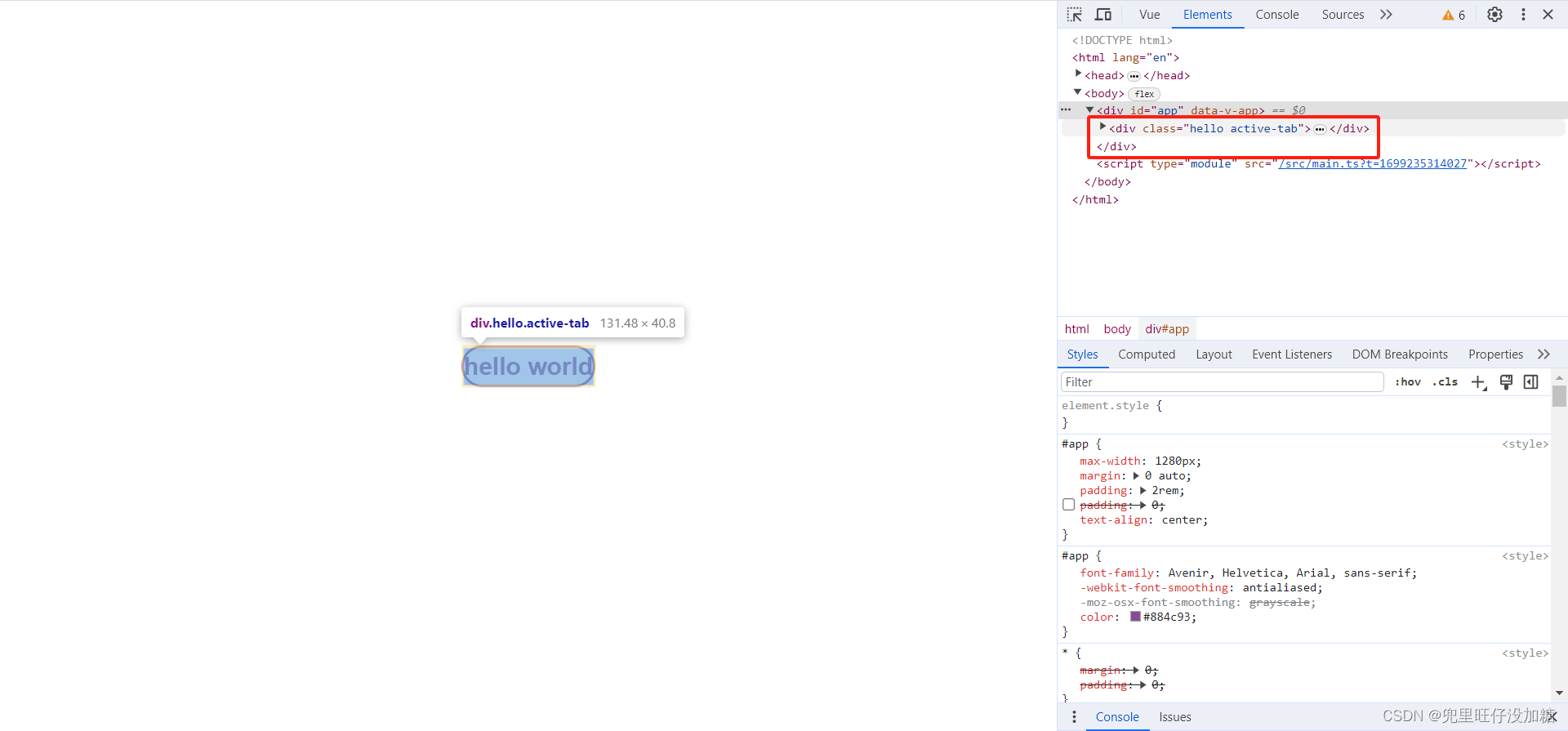
Task: Toggle the computed styles sidebar icon
Action: click(x=1531, y=381)
